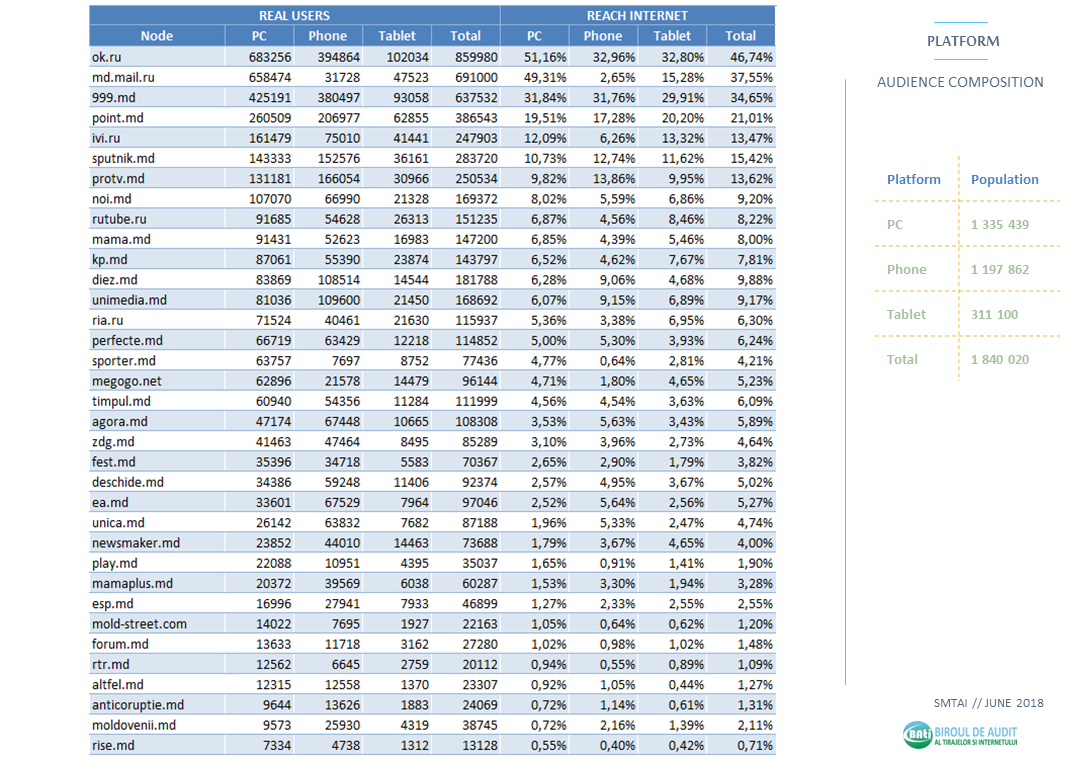Image resolution: width=1085 pixels, height=762 pixels.
Task: Click the md.mail.ru node name
Action: [x=123, y=77]
